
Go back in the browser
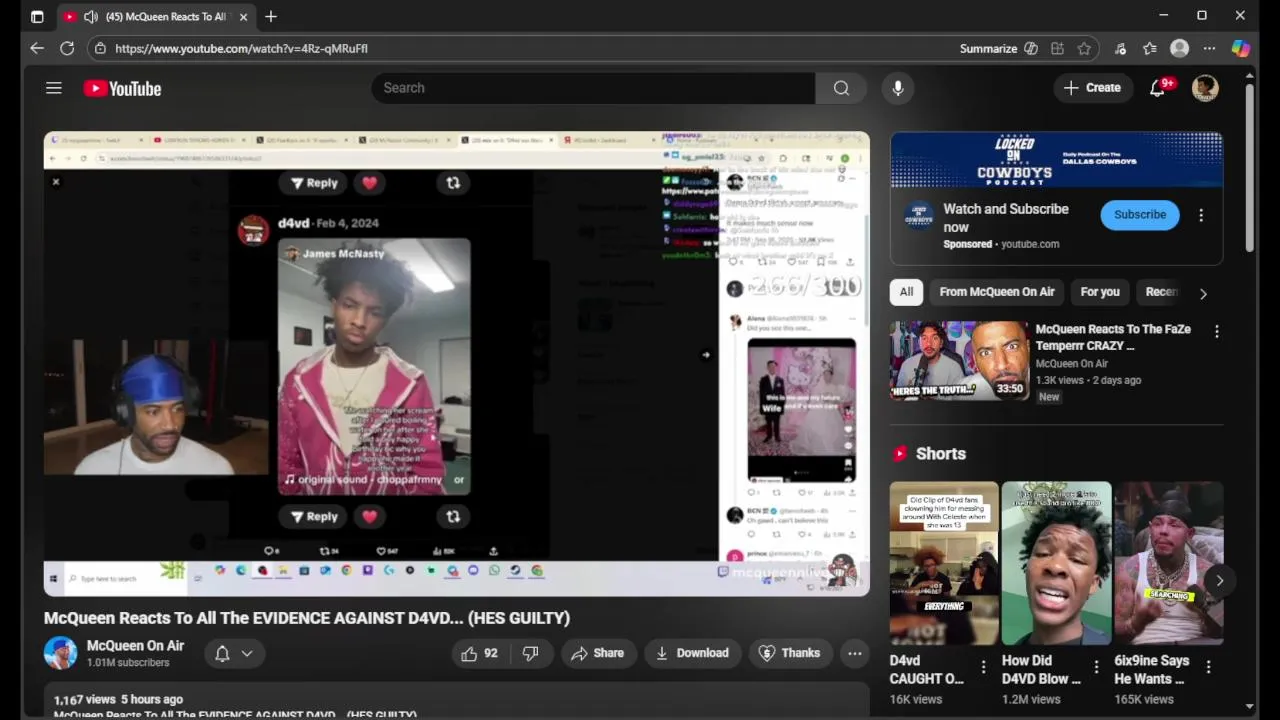point(37,48)
